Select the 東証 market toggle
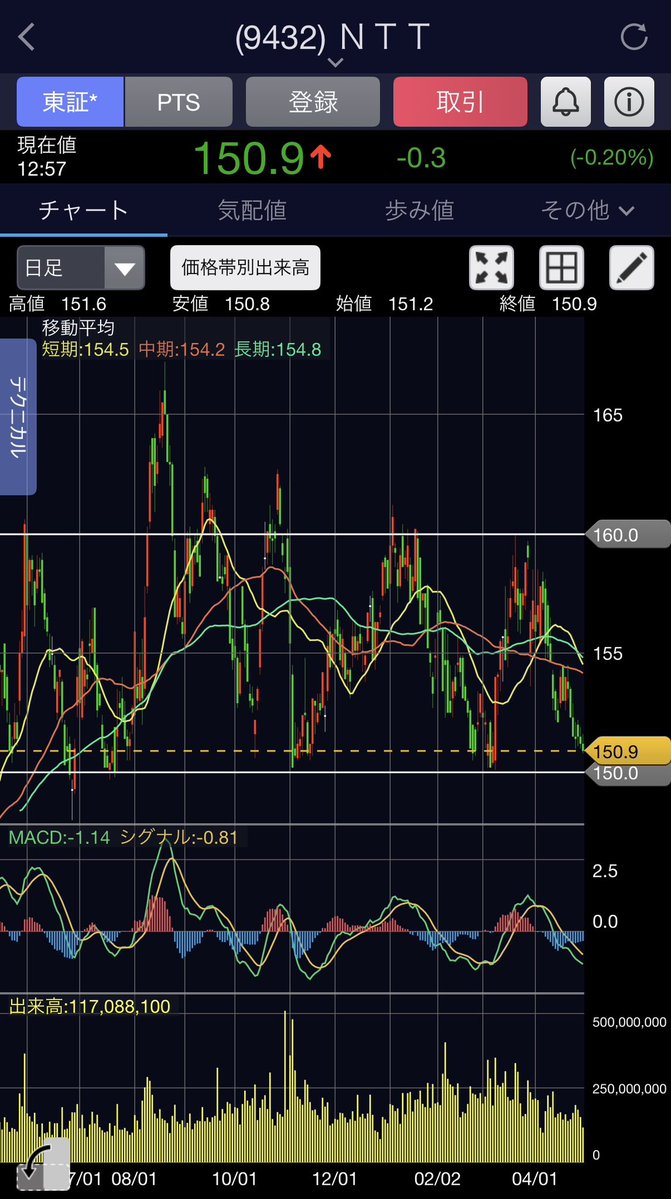The height and width of the screenshot is (1199, 671). 70,102
